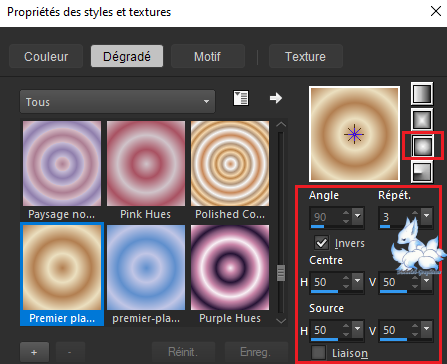Click the Répét. blue slider bar

click(x=385, y=227)
